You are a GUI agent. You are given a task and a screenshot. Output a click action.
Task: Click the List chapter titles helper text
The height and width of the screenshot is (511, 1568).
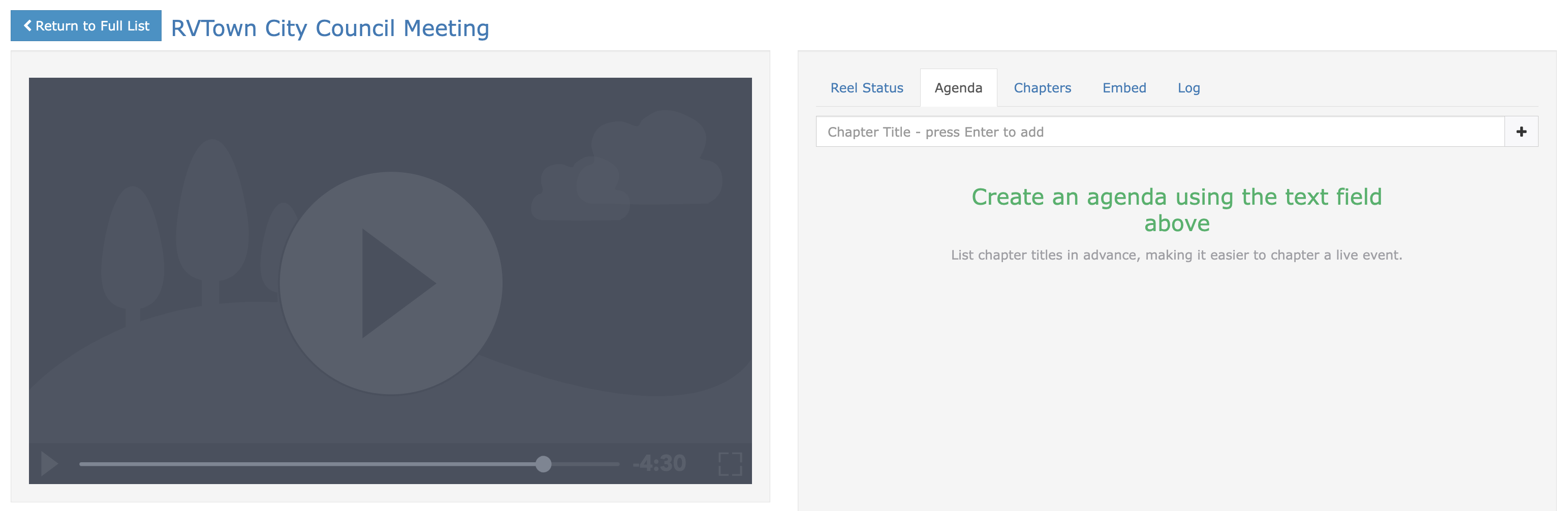(x=1176, y=255)
